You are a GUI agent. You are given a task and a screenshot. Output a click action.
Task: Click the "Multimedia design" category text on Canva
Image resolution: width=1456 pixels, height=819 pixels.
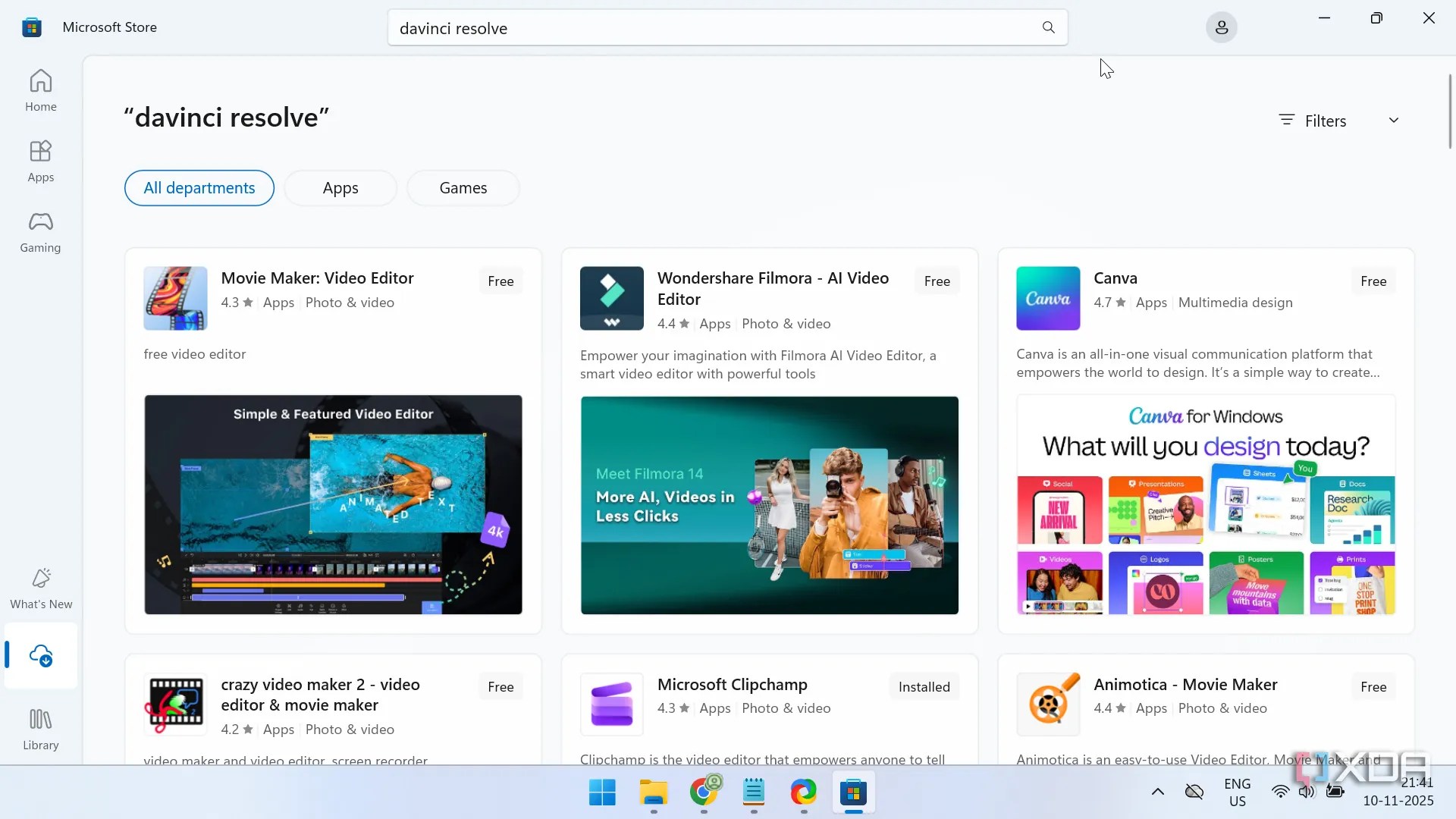1235,303
